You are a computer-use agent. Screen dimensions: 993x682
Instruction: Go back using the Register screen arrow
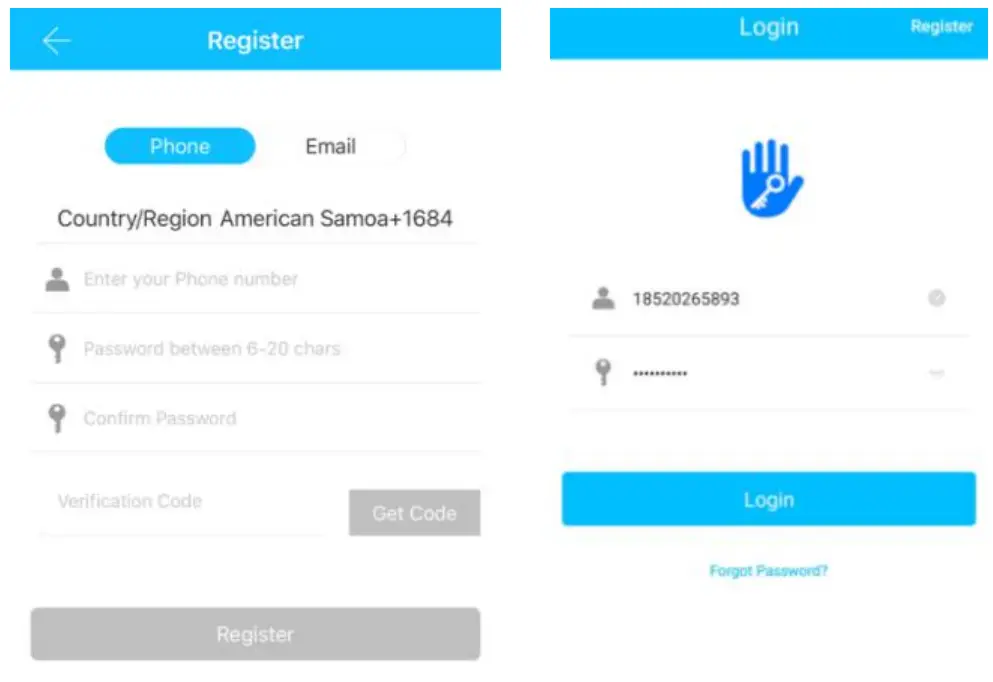pyautogui.click(x=56, y=41)
